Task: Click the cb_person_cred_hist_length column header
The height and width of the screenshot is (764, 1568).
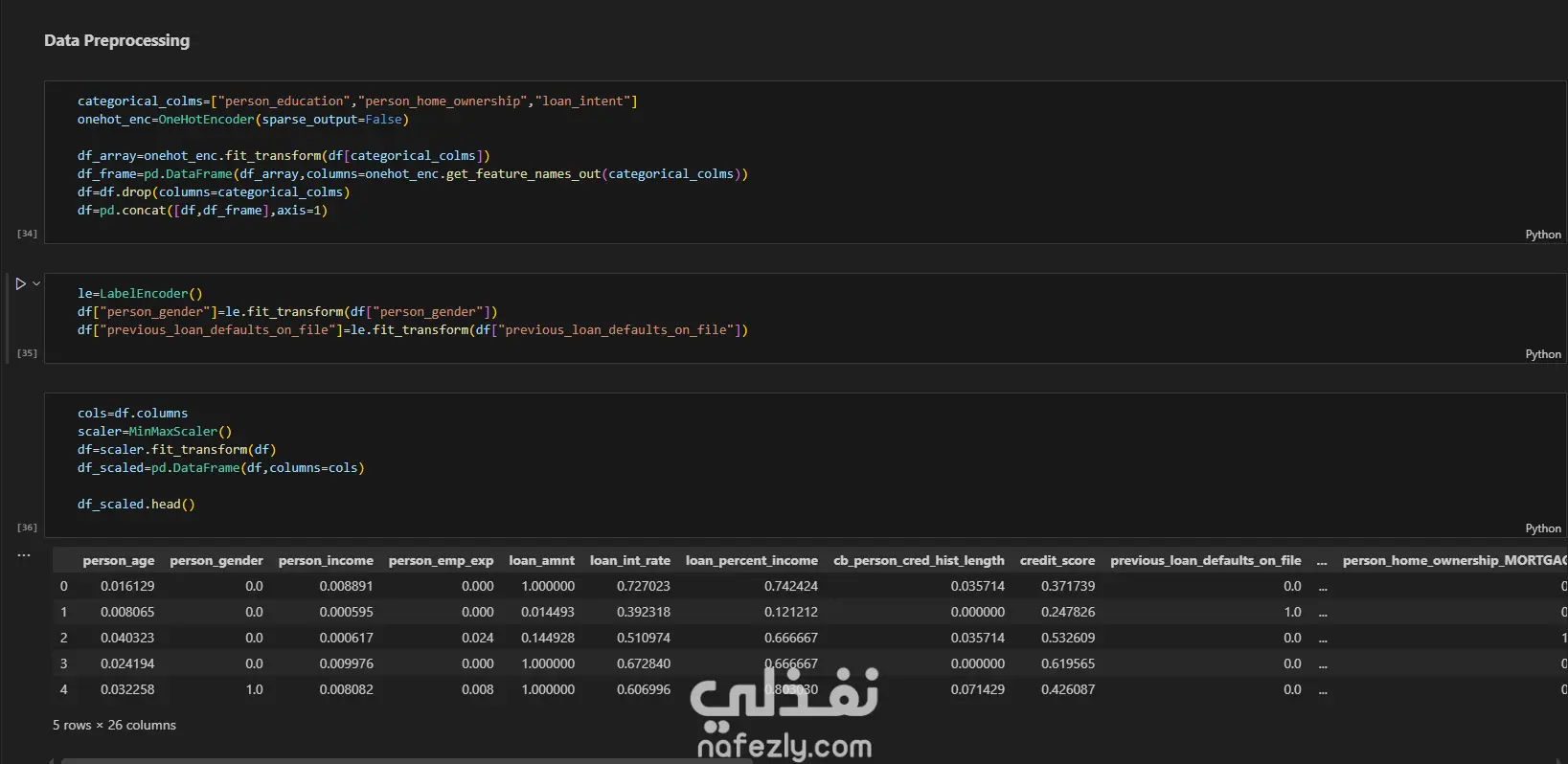Action: click(920, 561)
